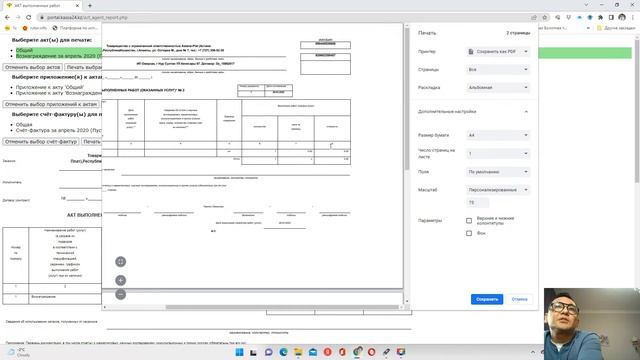Click the 'Печать выбранных' acts button

(83, 67)
